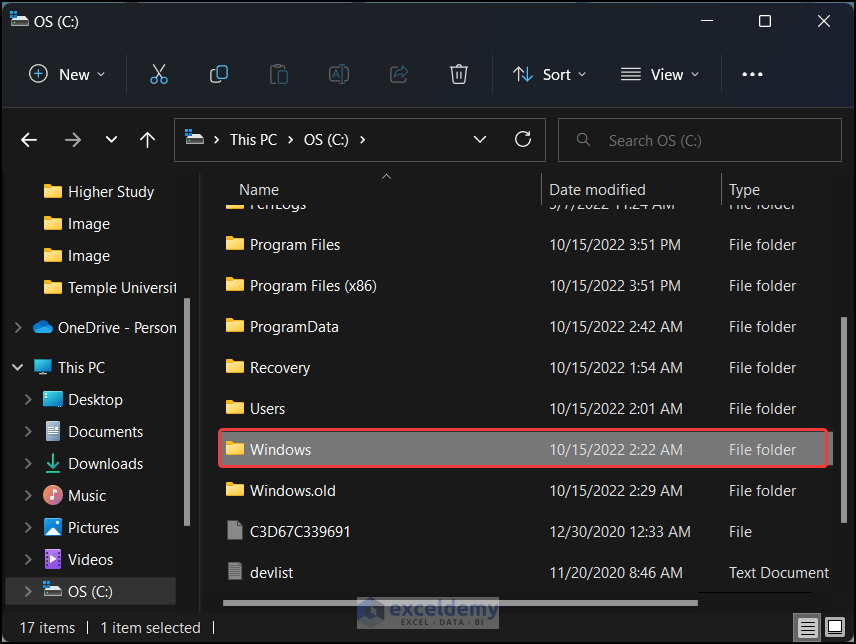Screen dimensions: 856x644
Task: Open recent locations dropdown chevron
Action: pos(111,140)
